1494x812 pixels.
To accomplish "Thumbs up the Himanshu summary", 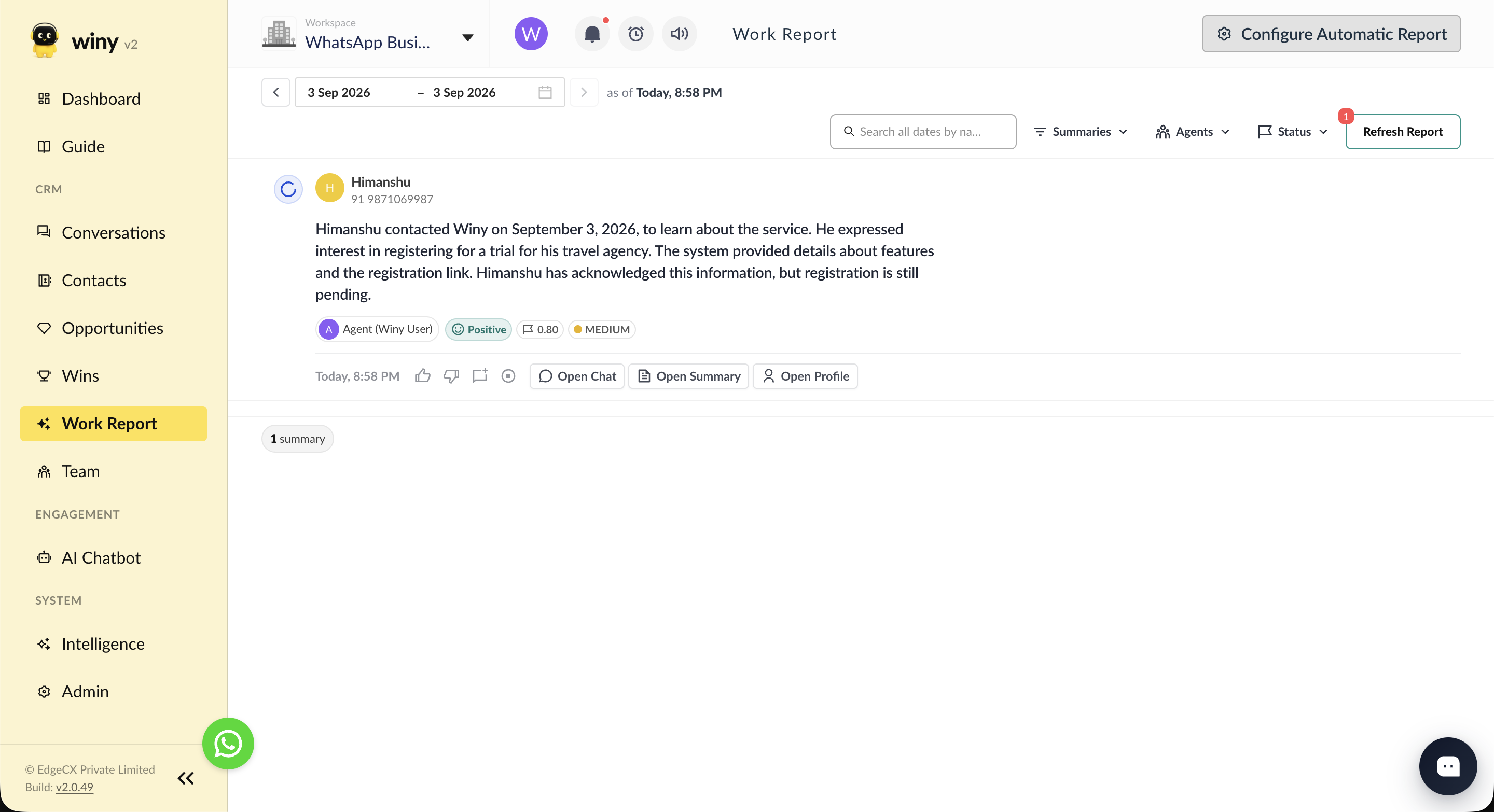I will click(x=423, y=376).
